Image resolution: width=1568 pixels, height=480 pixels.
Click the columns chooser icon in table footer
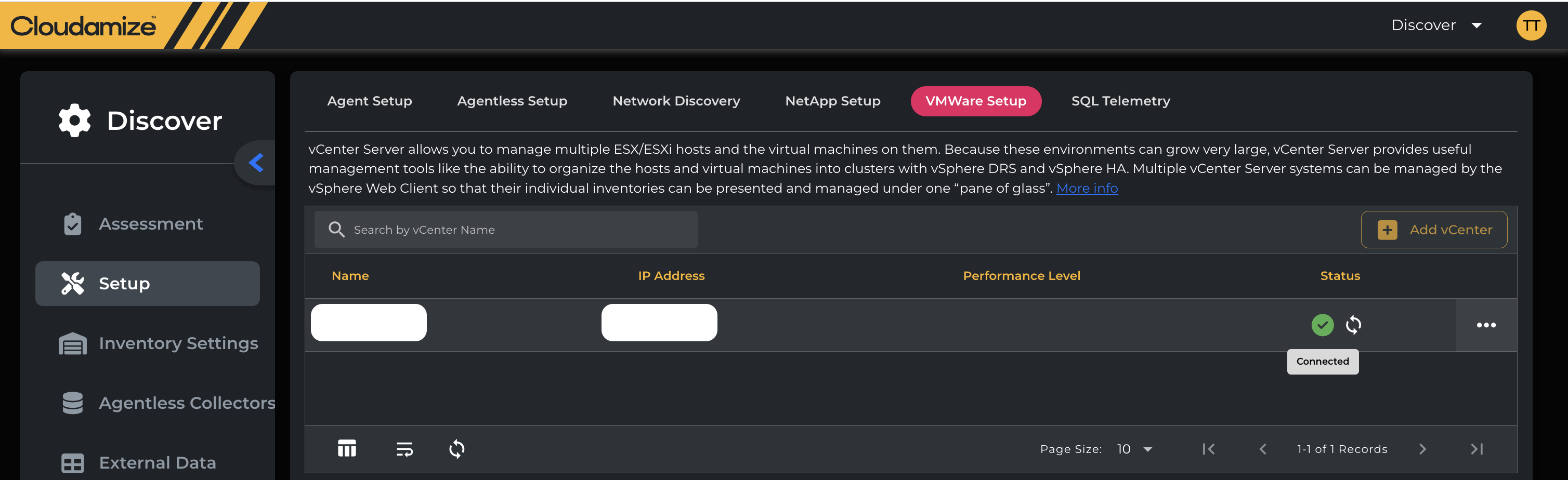347,448
